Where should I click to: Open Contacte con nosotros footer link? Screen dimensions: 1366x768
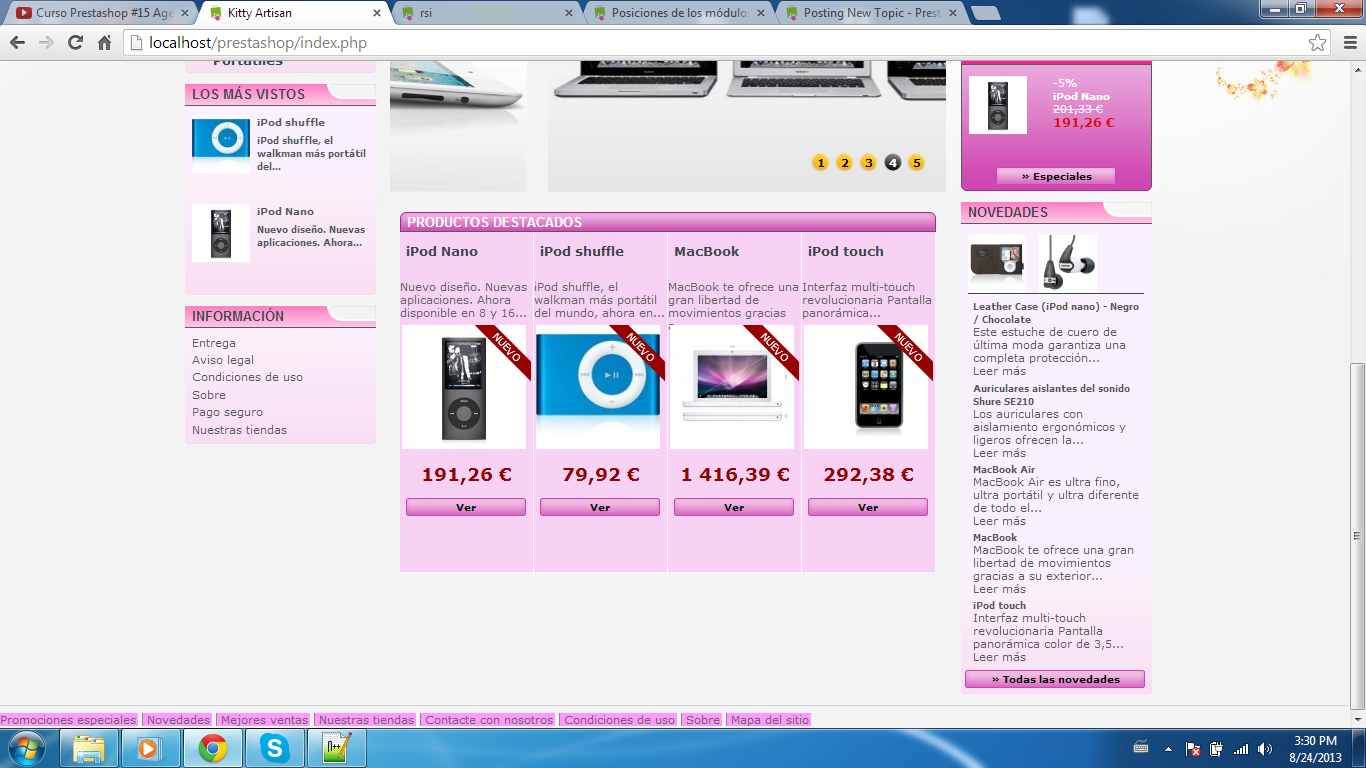click(x=489, y=720)
